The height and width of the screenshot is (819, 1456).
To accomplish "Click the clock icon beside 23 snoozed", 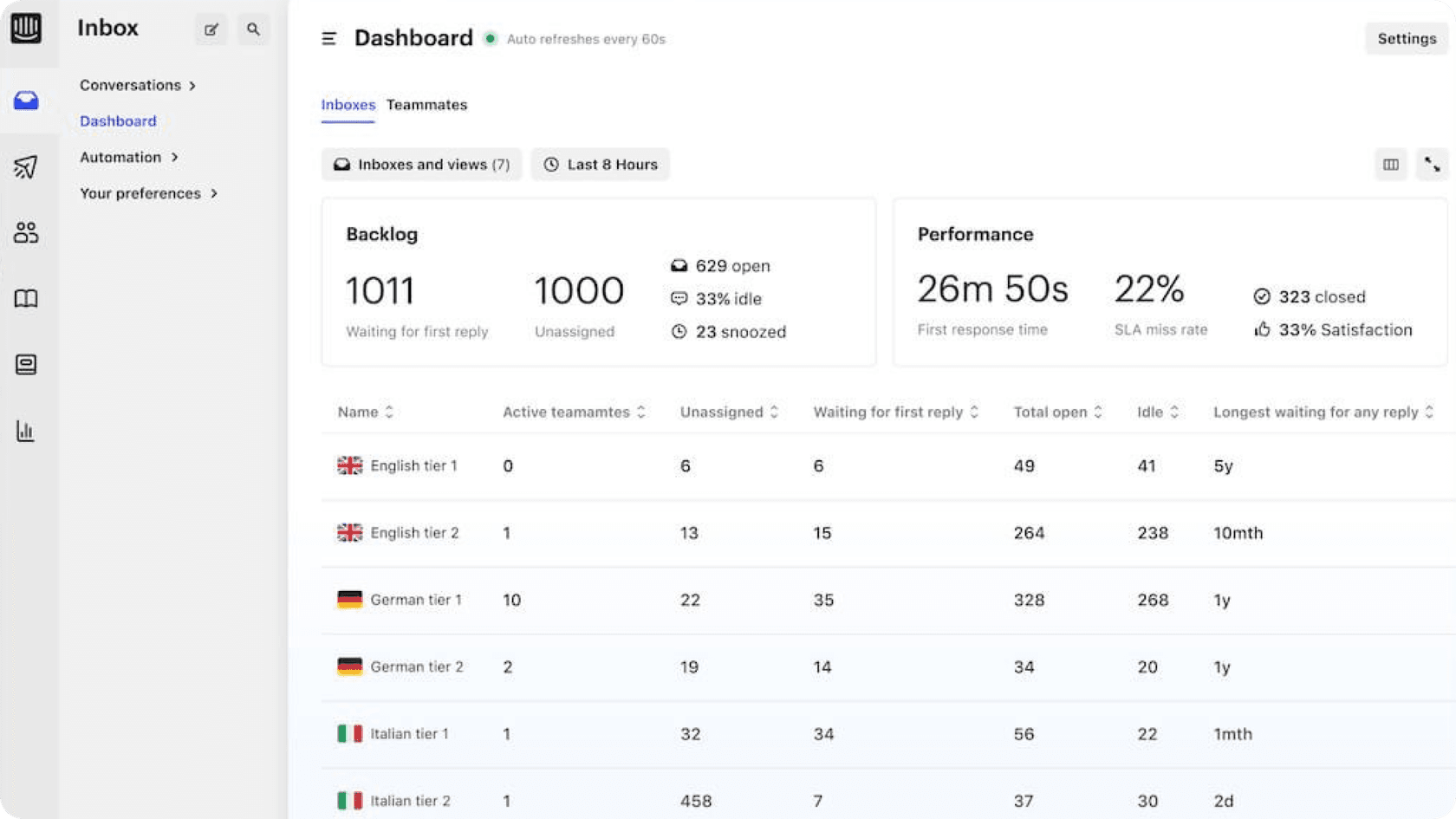I will pos(679,331).
